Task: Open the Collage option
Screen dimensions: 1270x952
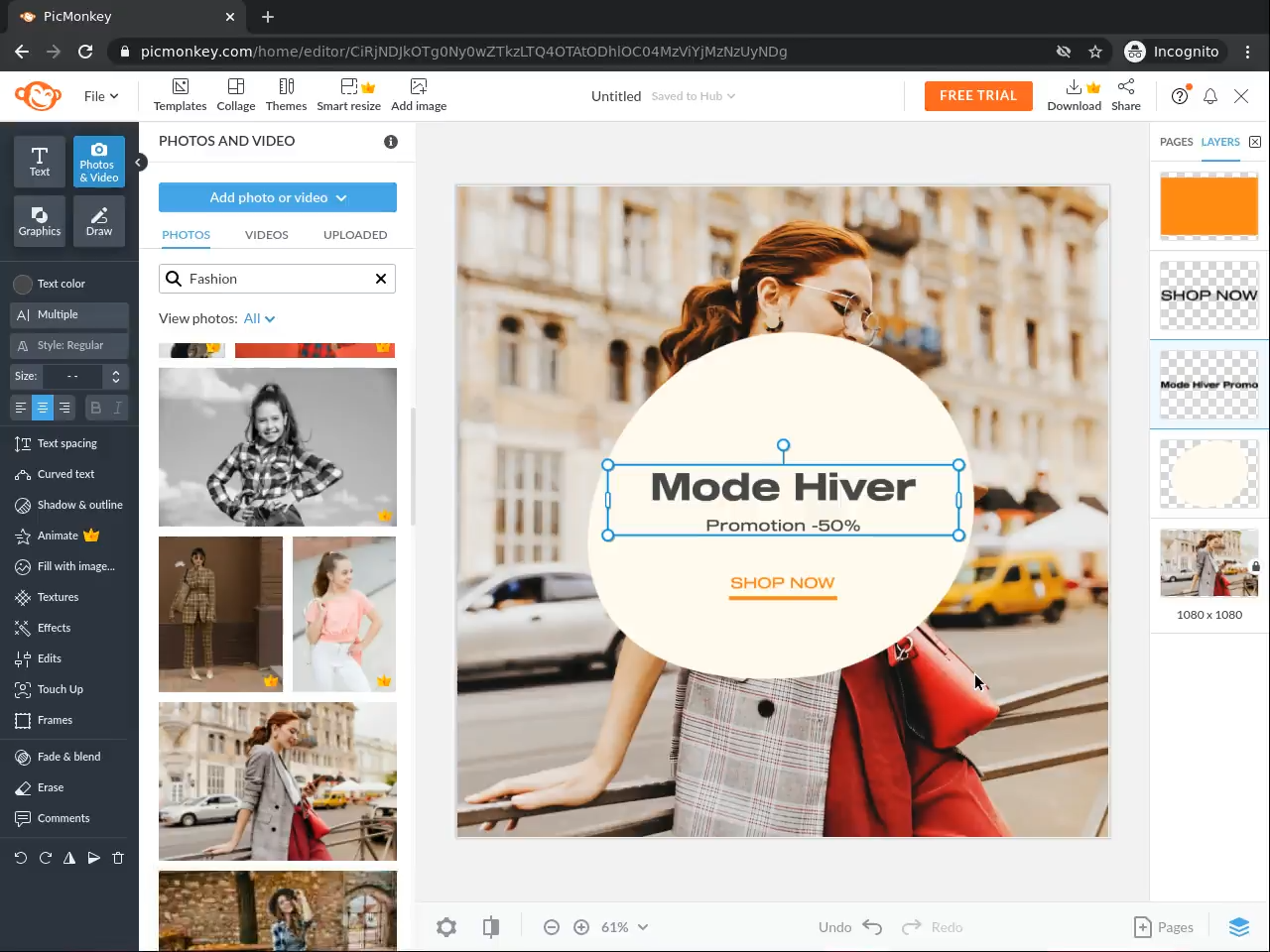Action: coord(236,95)
